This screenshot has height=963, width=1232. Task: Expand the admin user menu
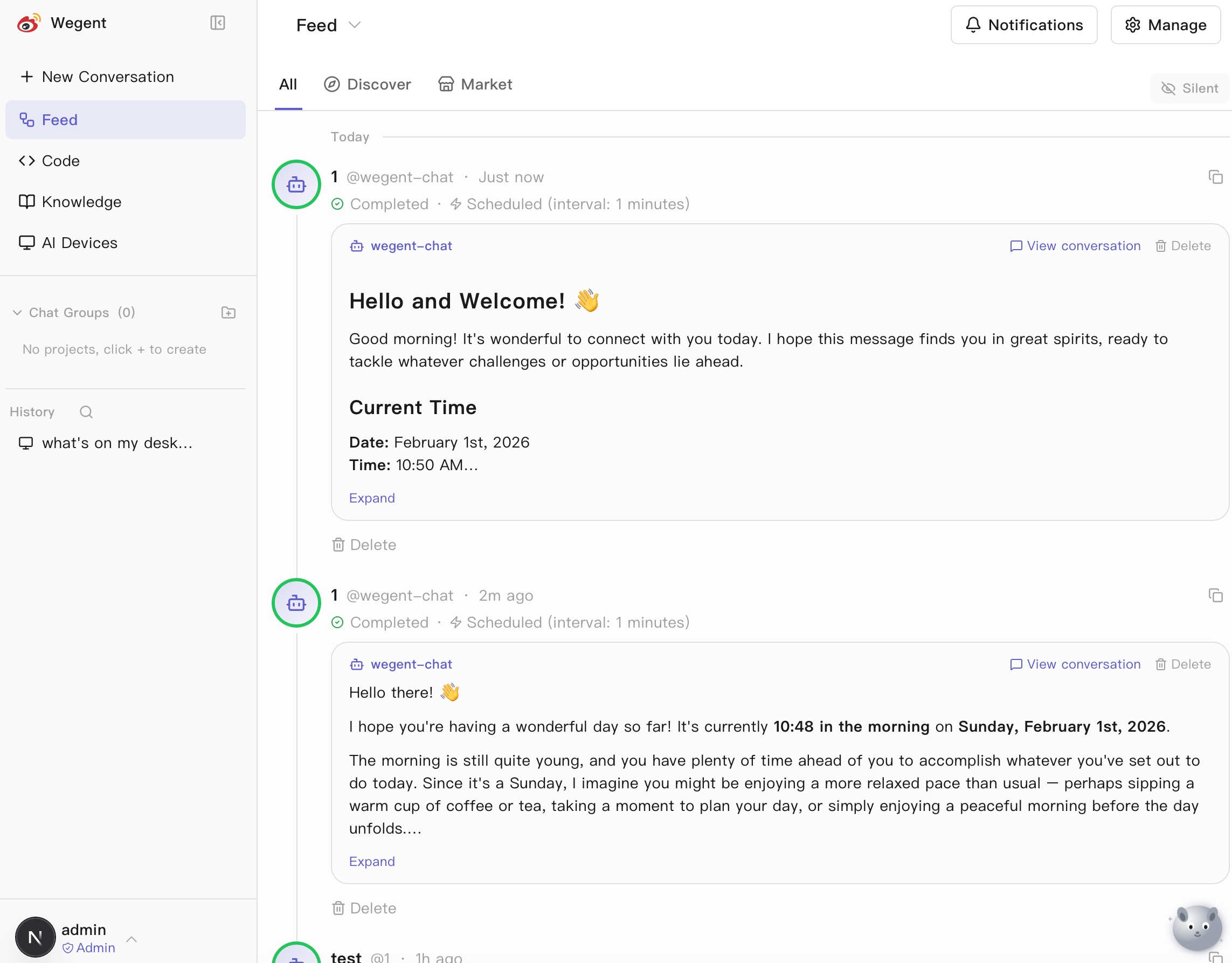click(x=131, y=939)
